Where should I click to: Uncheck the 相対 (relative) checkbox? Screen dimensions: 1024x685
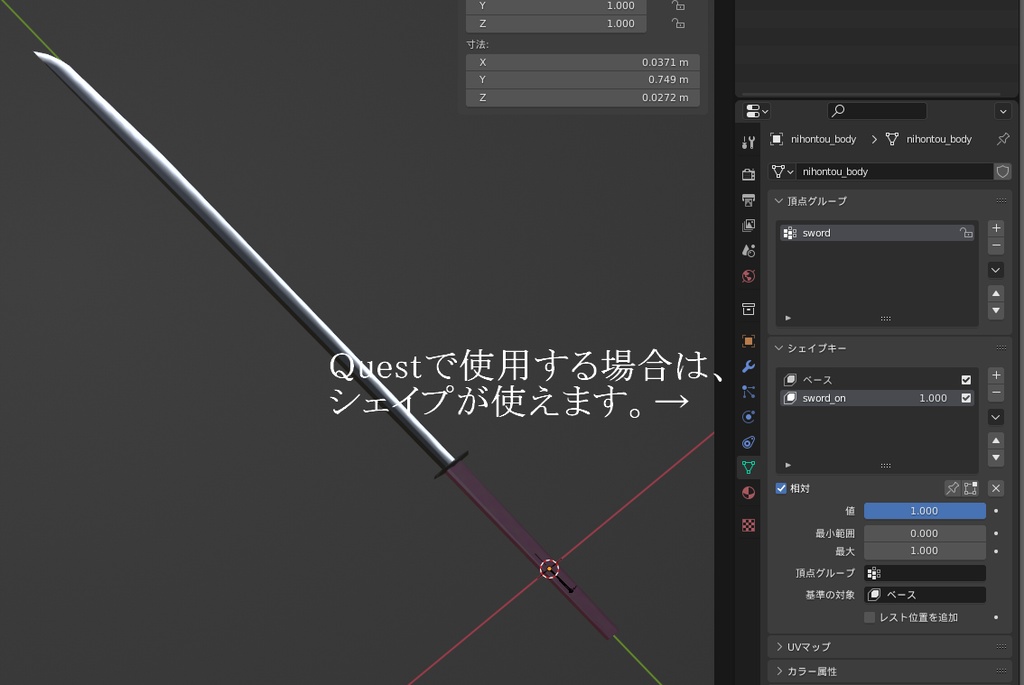point(781,488)
